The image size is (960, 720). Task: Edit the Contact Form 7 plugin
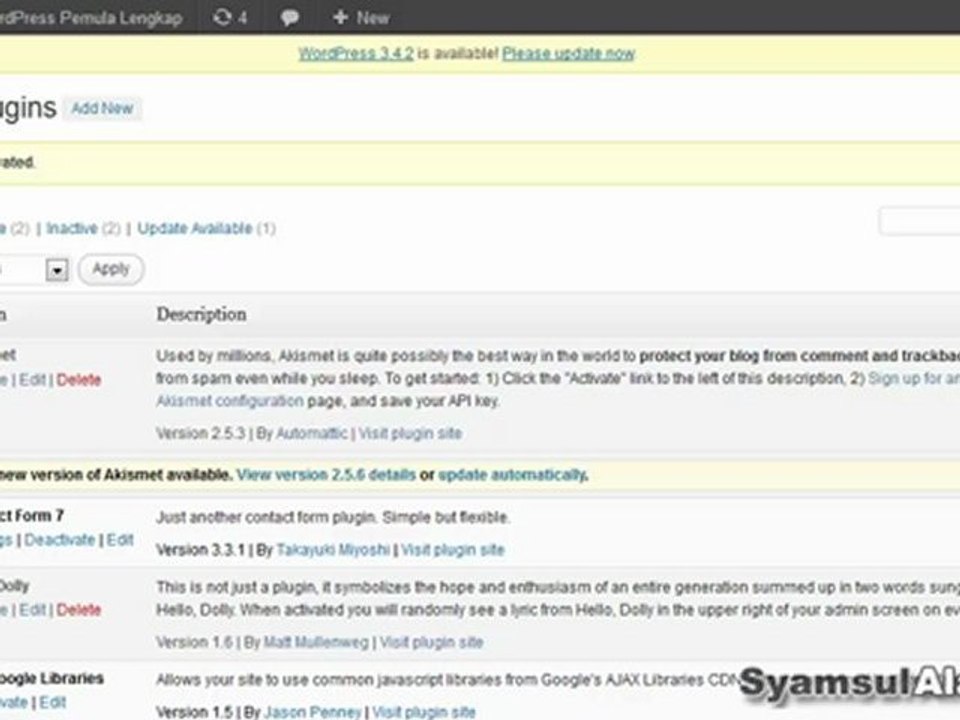120,540
